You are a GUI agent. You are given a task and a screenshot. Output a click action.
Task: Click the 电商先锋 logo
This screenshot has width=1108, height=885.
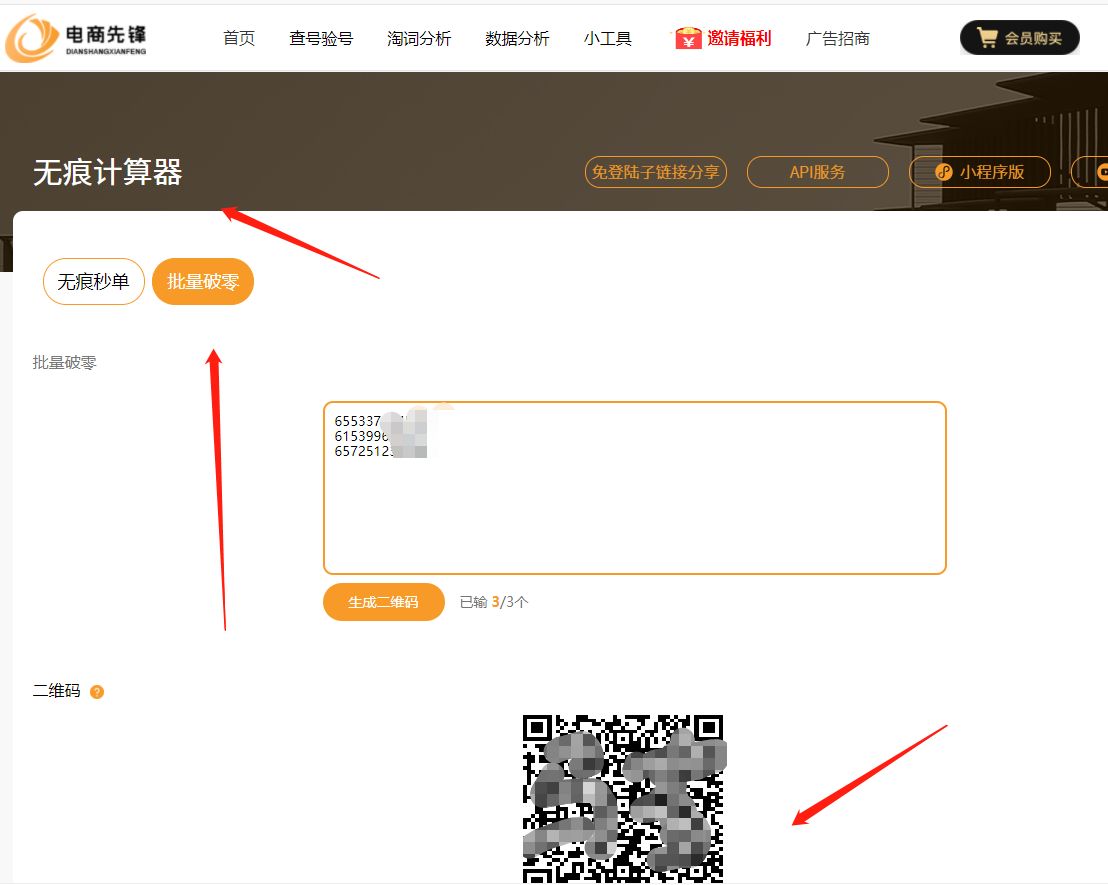pos(76,38)
